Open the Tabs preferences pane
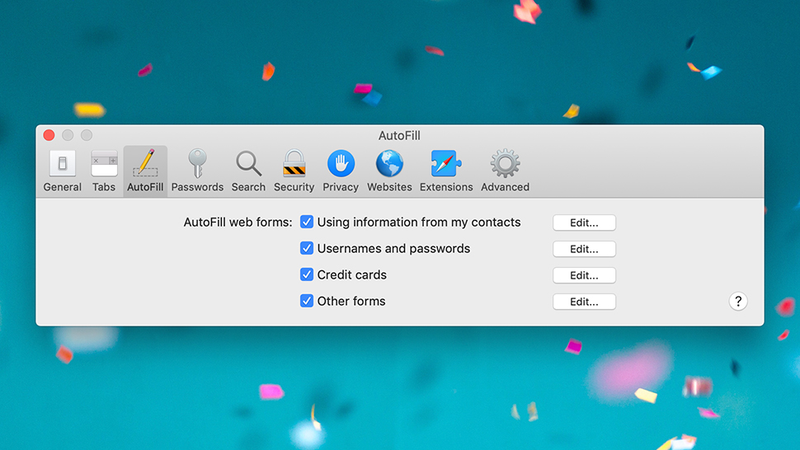This screenshot has height=450, width=800. (x=104, y=171)
